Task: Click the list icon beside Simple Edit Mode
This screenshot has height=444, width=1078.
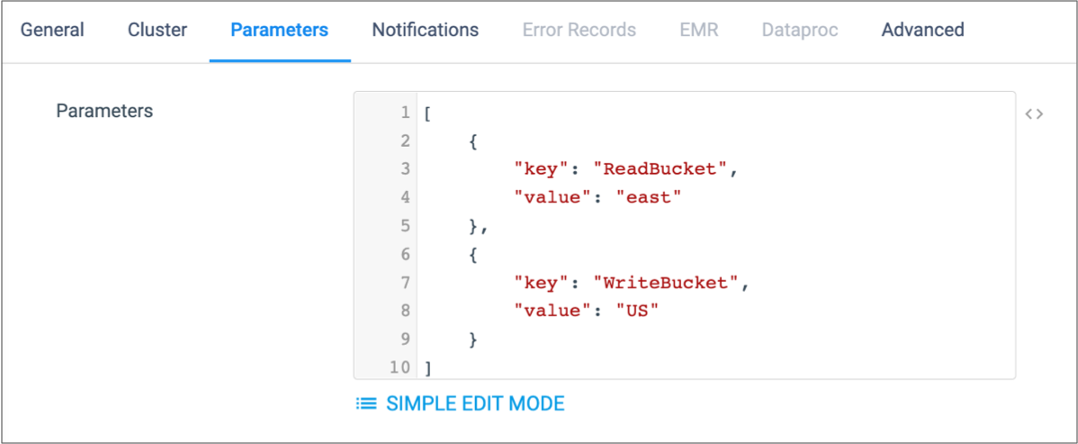Action: (366, 403)
